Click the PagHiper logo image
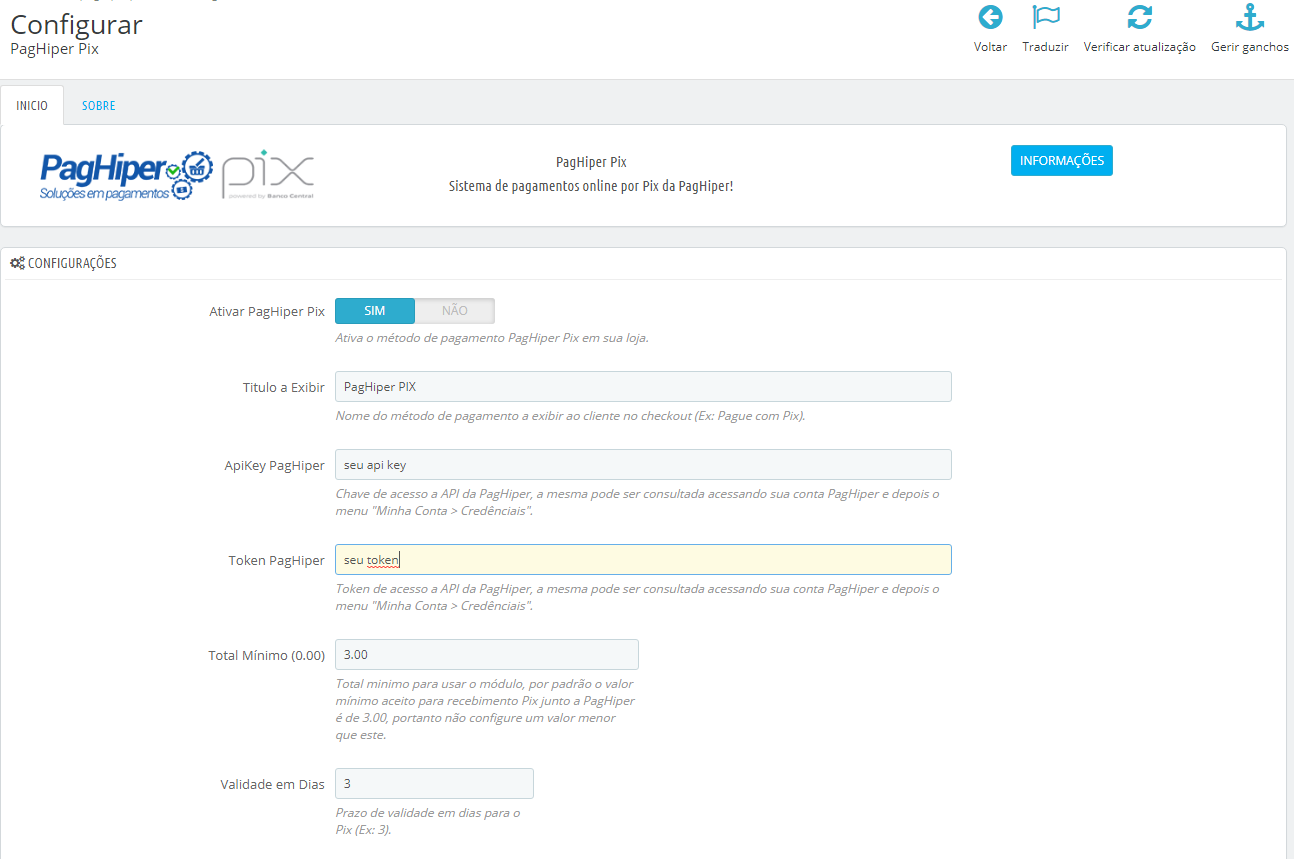Image resolution: width=1294 pixels, height=859 pixels. tap(127, 176)
